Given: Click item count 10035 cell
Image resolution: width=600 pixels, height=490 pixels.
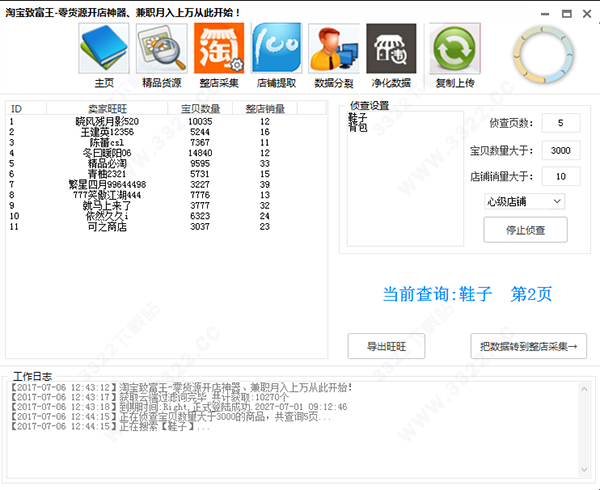Looking at the screenshot, I should click(200, 121).
